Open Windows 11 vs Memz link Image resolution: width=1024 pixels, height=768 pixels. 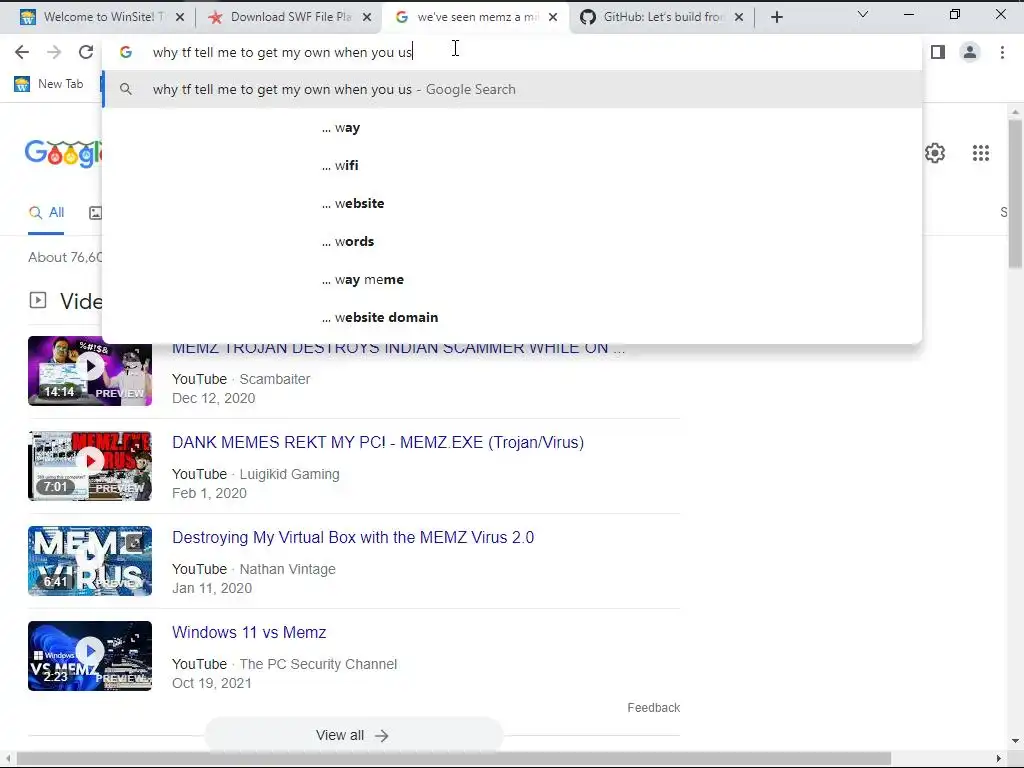(249, 632)
